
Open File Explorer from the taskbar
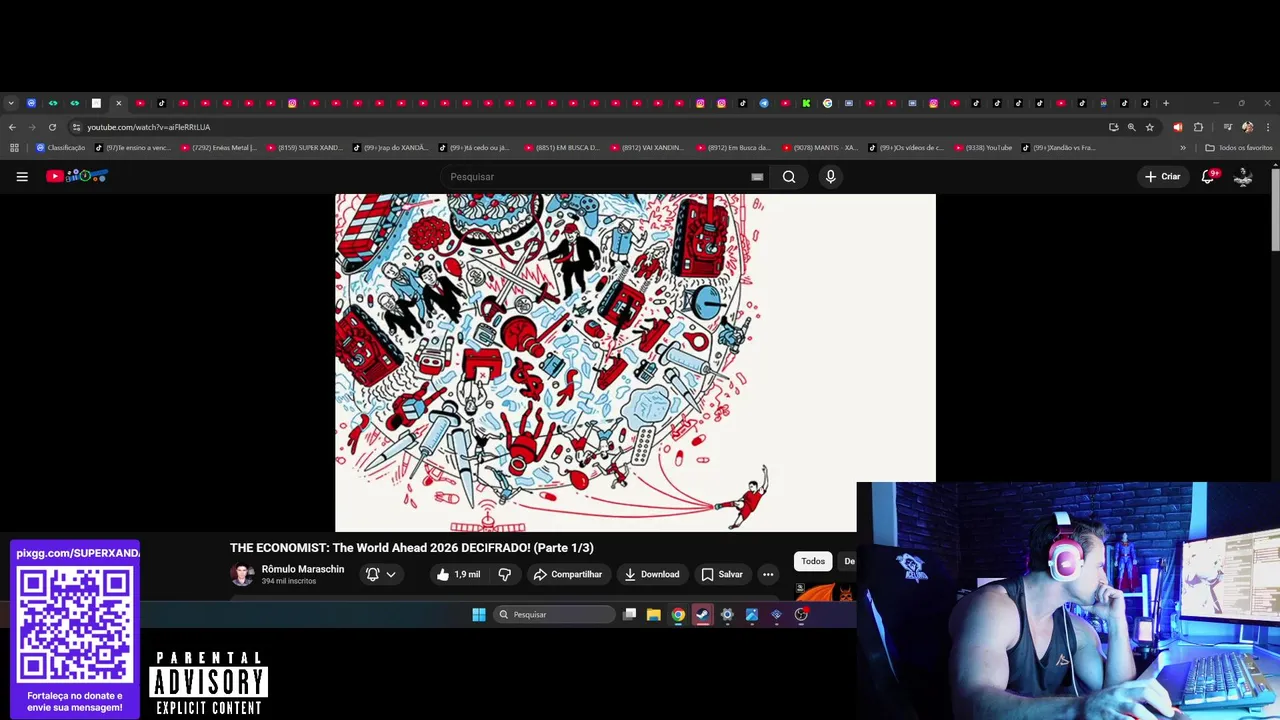click(653, 614)
